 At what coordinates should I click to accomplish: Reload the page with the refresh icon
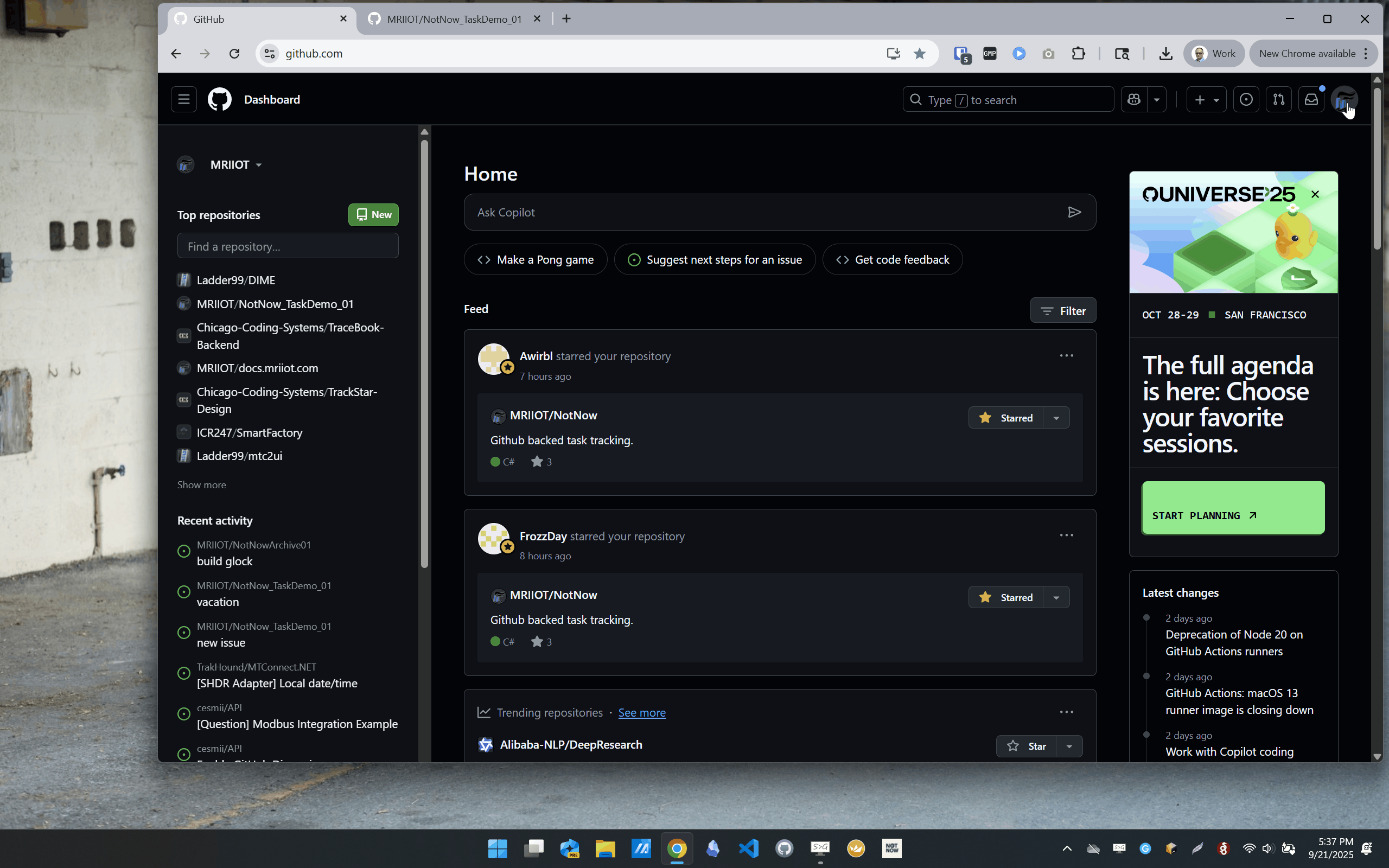[x=234, y=53]
